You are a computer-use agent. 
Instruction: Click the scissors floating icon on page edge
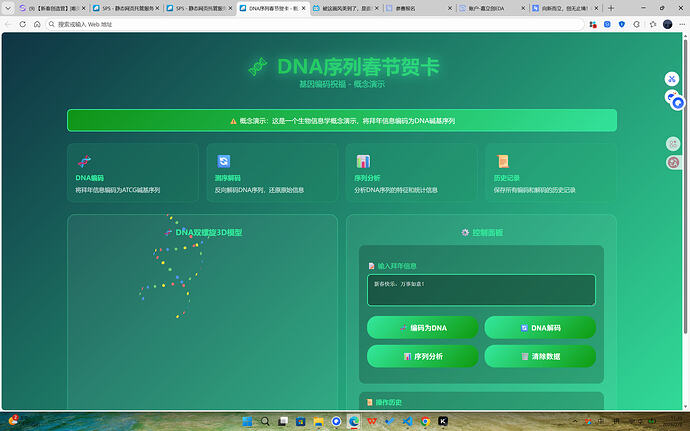coord(672,79)
